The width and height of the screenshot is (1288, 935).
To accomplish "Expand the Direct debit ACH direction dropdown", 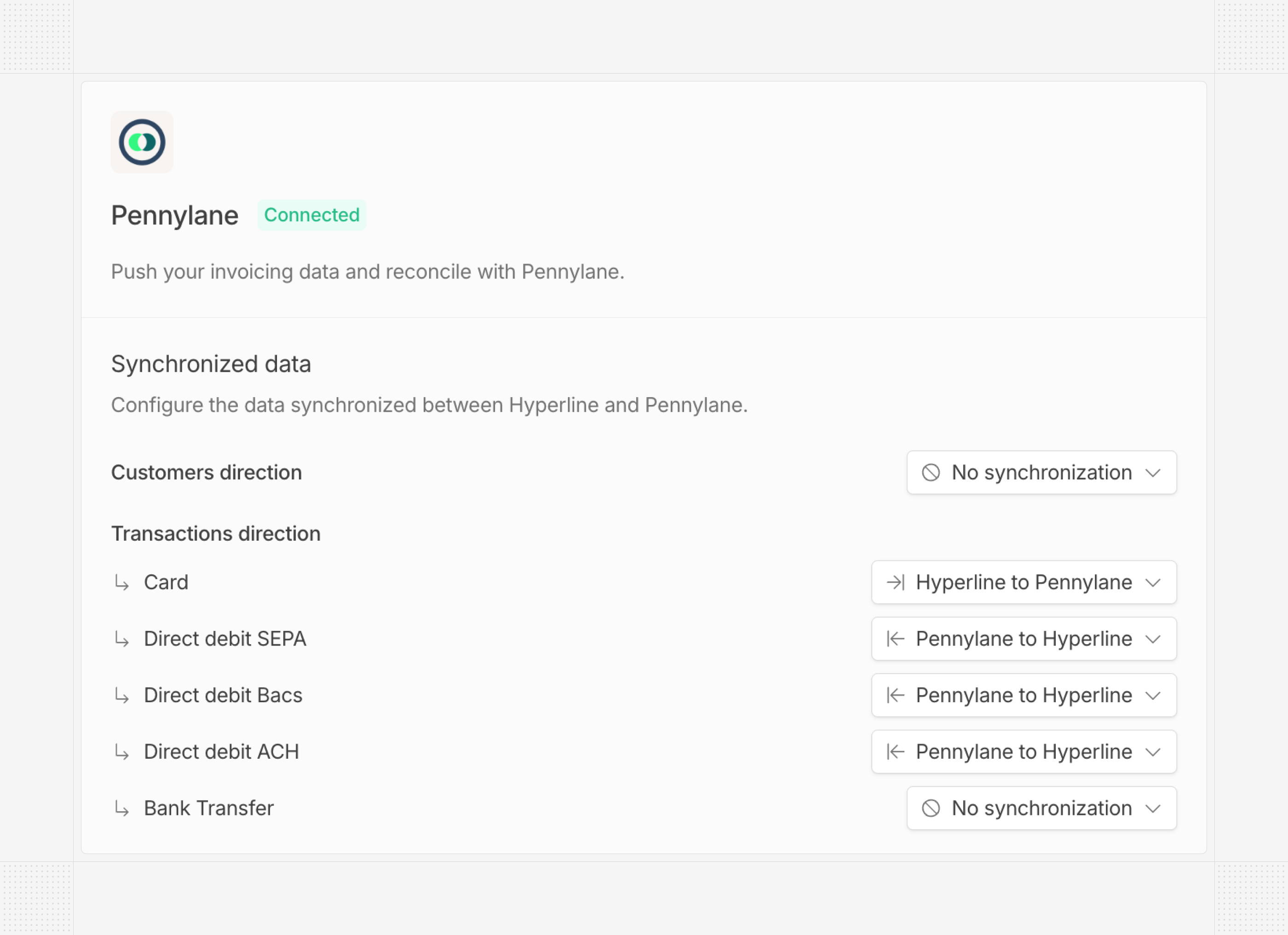I will point(1023,752).
